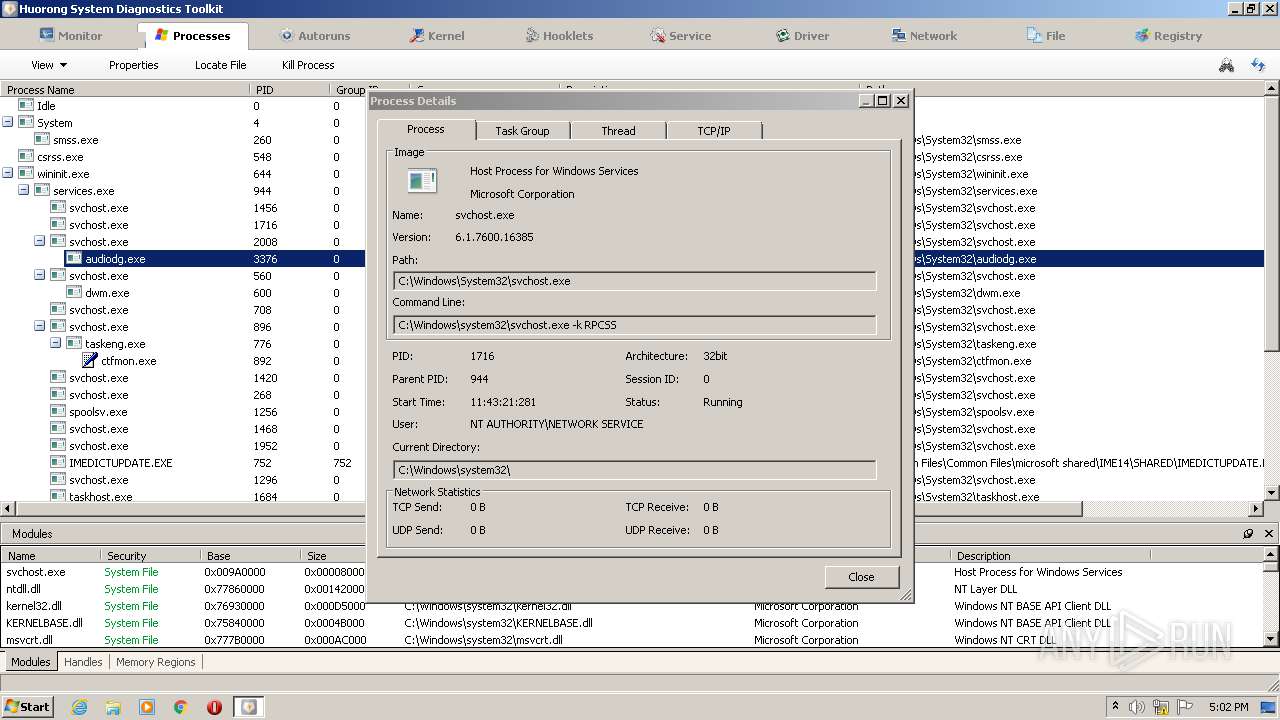This screenshot has width=1280, height=720.
Task: Click the volume speaker tray icon
Action: point(1137,707)
